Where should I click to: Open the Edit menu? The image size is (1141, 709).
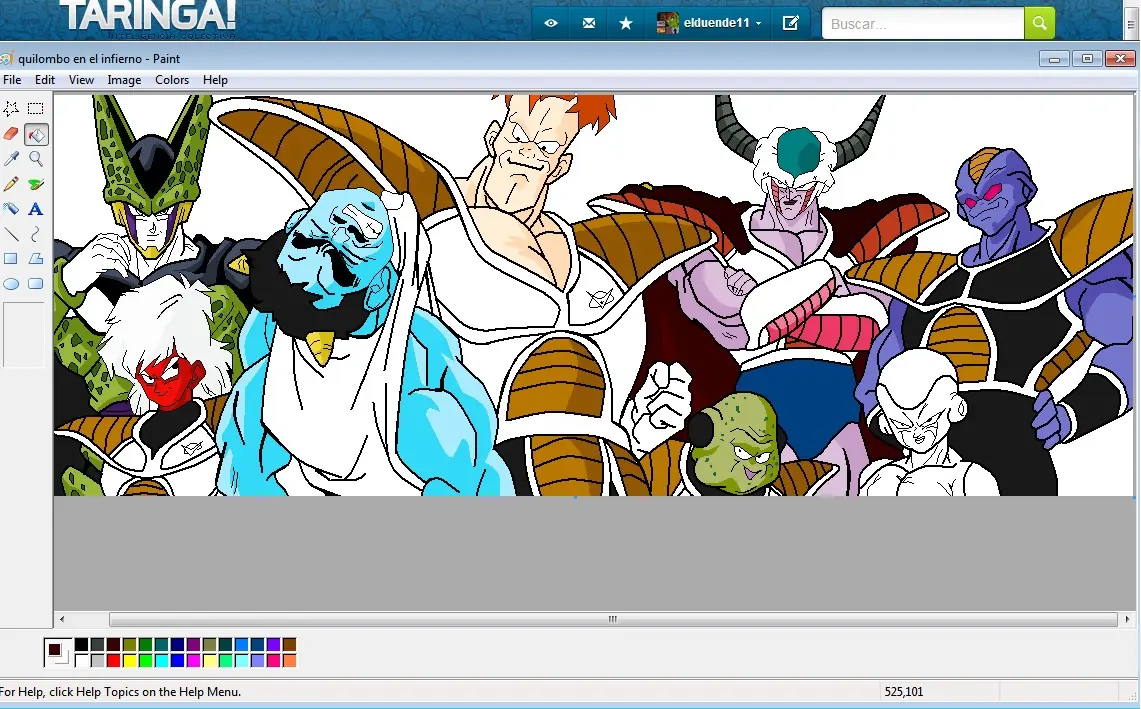click(x=45, y=80)
